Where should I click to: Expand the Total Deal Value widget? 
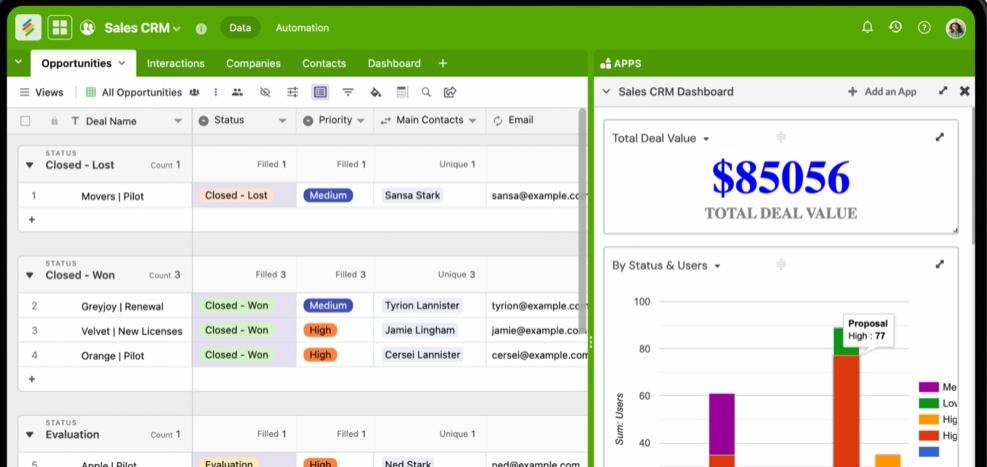pyautogui.click(x=940, y=137)
